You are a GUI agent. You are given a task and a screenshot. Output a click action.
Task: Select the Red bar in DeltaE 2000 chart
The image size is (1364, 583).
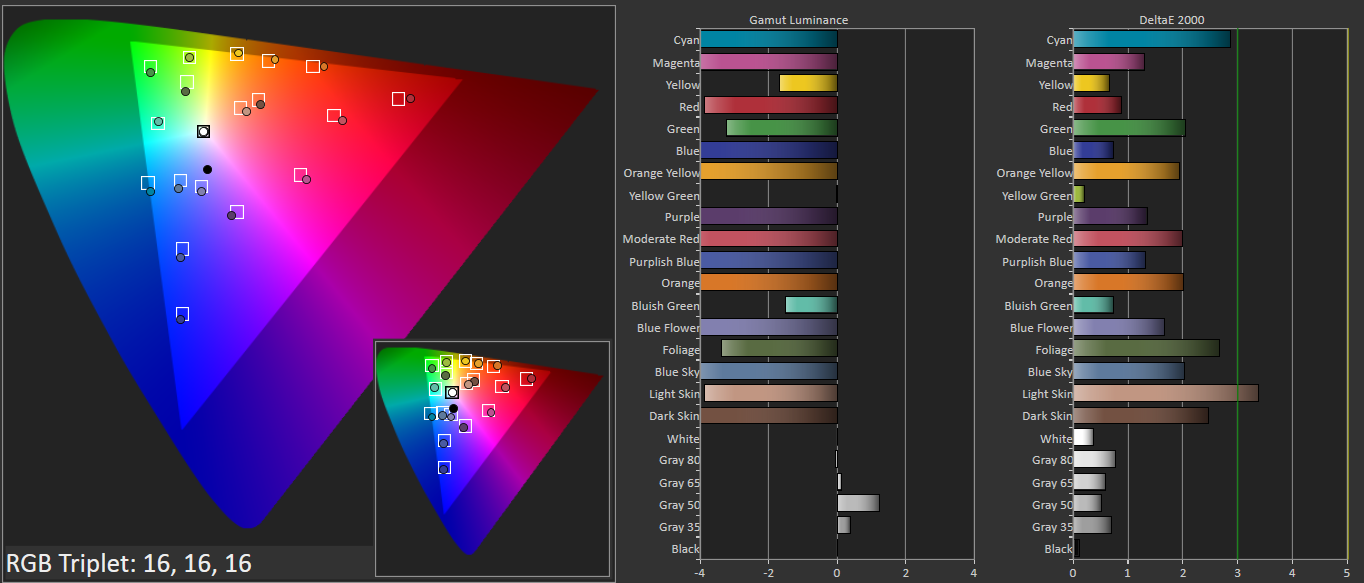tap(1096, 106)
